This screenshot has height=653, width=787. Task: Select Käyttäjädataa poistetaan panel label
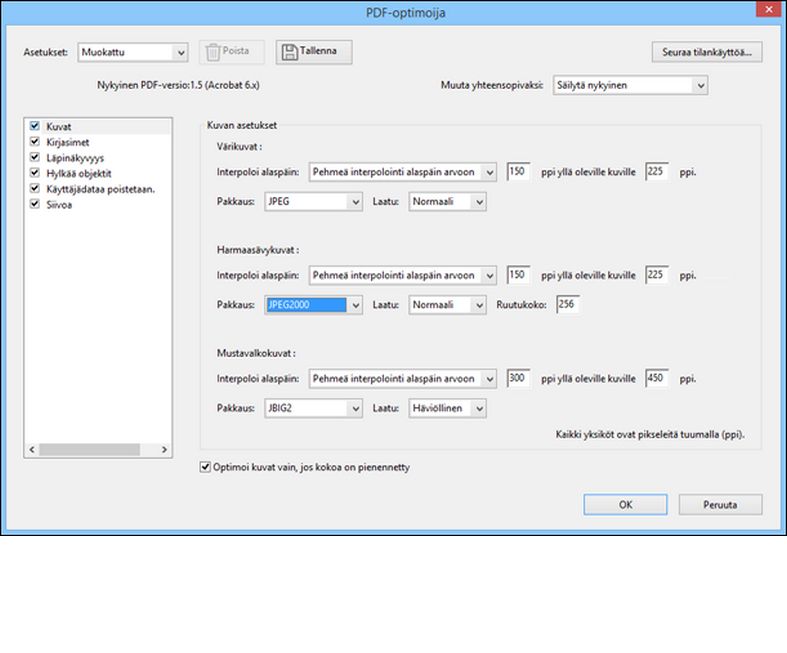coord(100,189)
